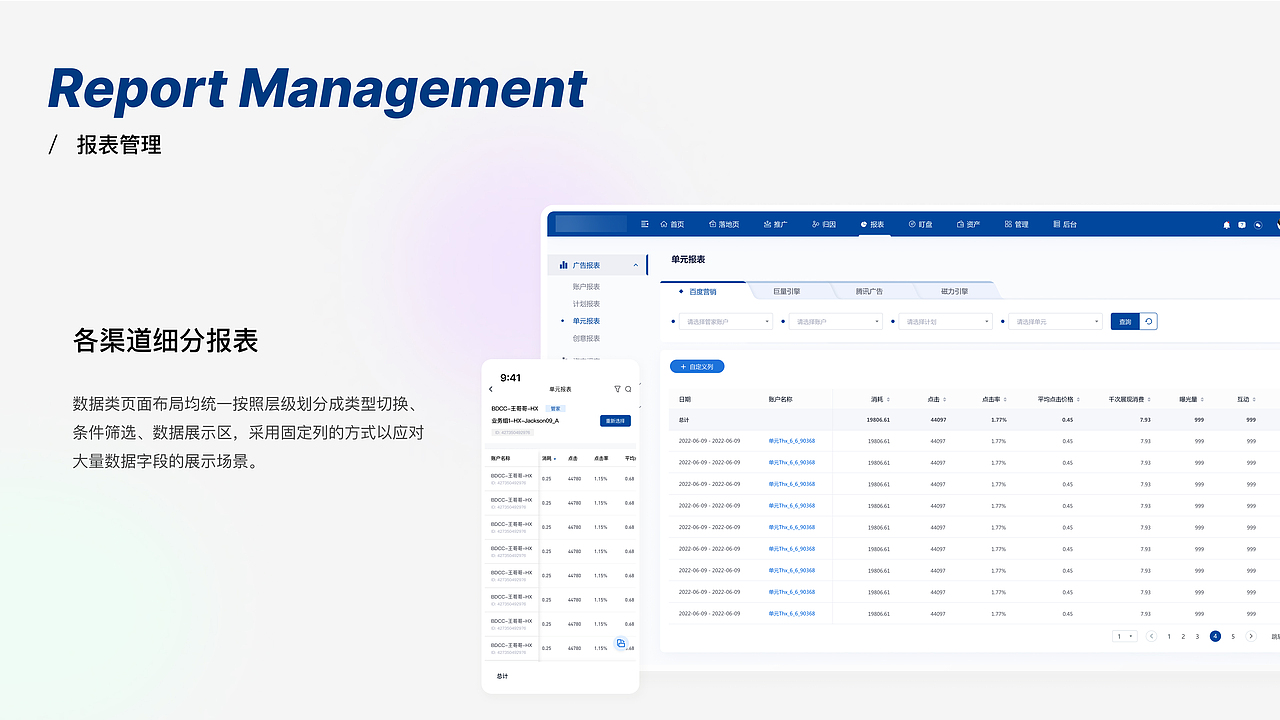
Task: Click the sidebar collapse menu icon in navbar
Action: [x=645, y=224]
